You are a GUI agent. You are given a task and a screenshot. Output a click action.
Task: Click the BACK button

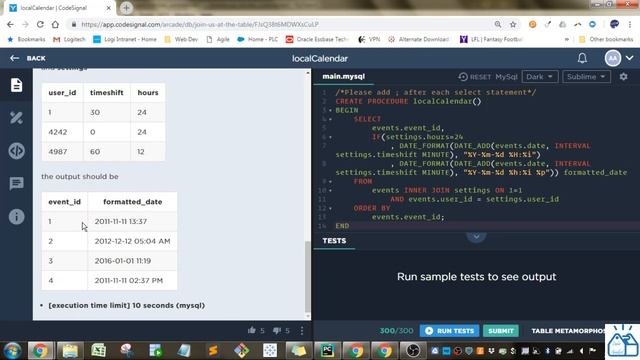[28, 58]
